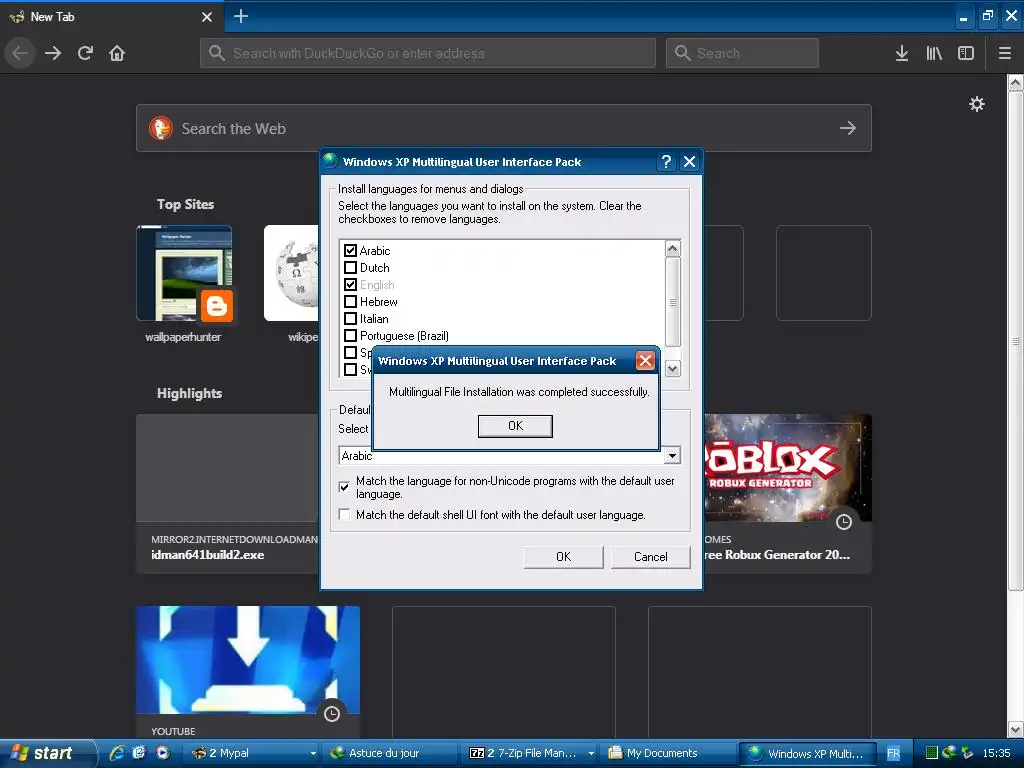Click the FR language bar indicator
This screenshot has height=768, width=1024.
[893, 753]
